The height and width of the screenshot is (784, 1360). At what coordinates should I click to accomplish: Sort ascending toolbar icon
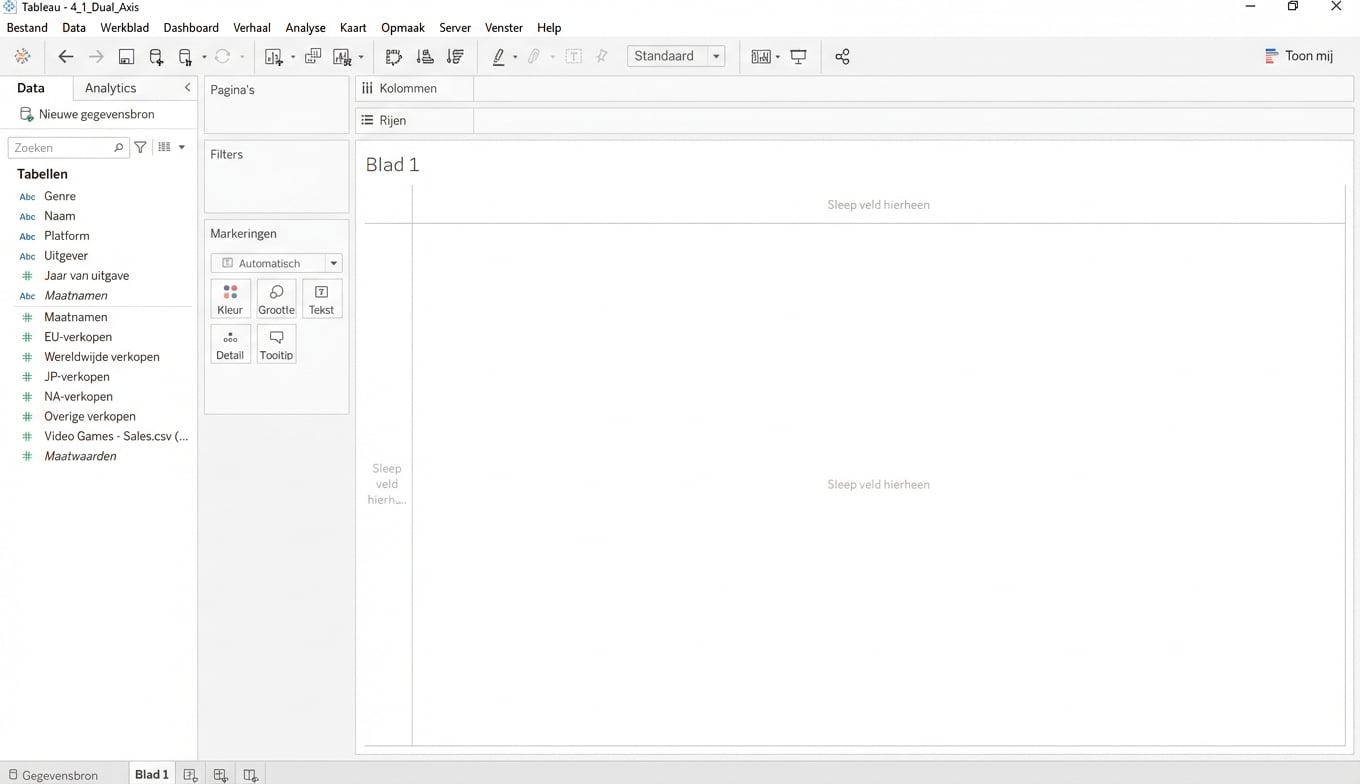425,57
